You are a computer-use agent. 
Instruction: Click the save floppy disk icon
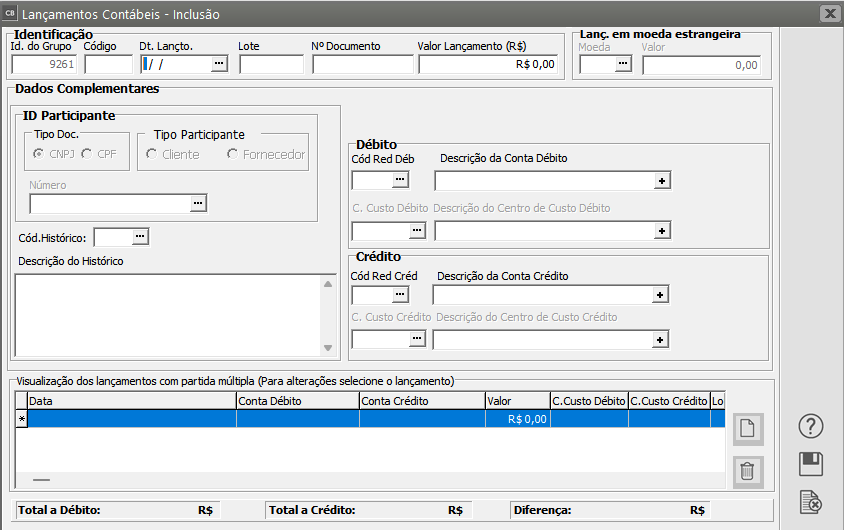point(810,464)
